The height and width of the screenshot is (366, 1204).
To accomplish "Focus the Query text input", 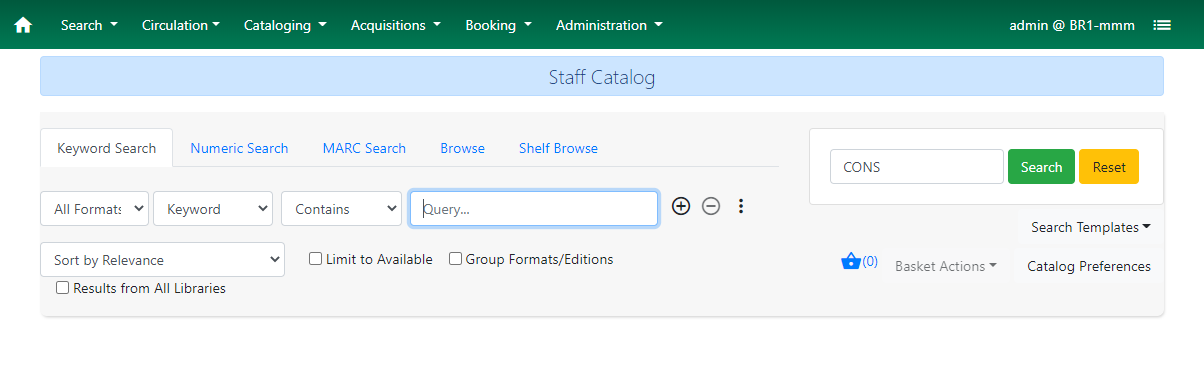I will coord(534,209).
